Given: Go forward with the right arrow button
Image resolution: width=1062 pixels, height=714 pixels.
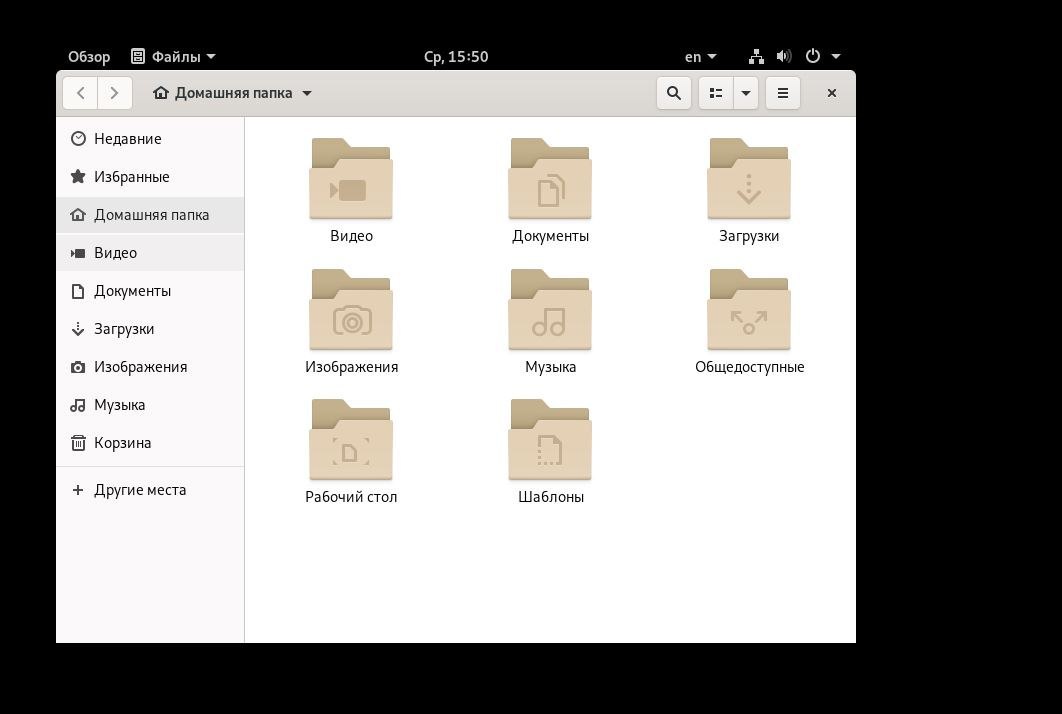Looking at the screenshot, I should 114,93.
